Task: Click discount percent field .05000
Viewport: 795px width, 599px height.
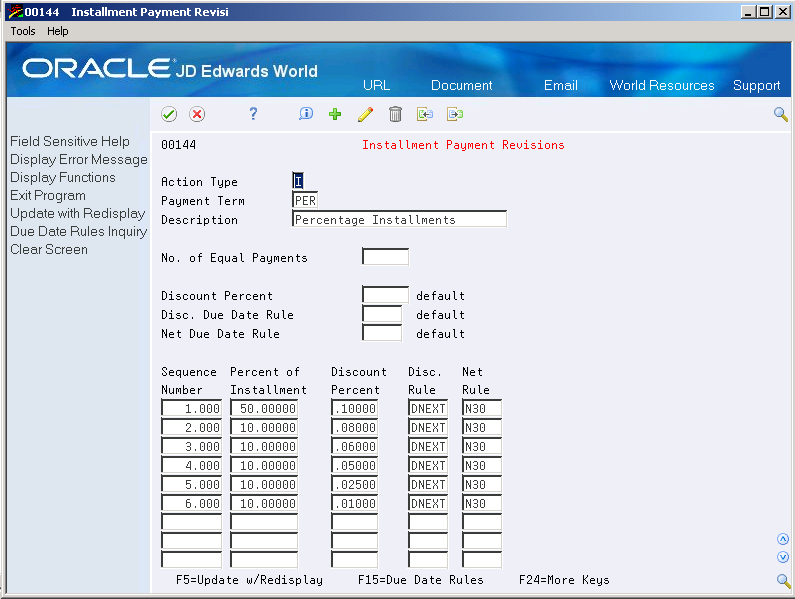Action: tap(355, 466)
